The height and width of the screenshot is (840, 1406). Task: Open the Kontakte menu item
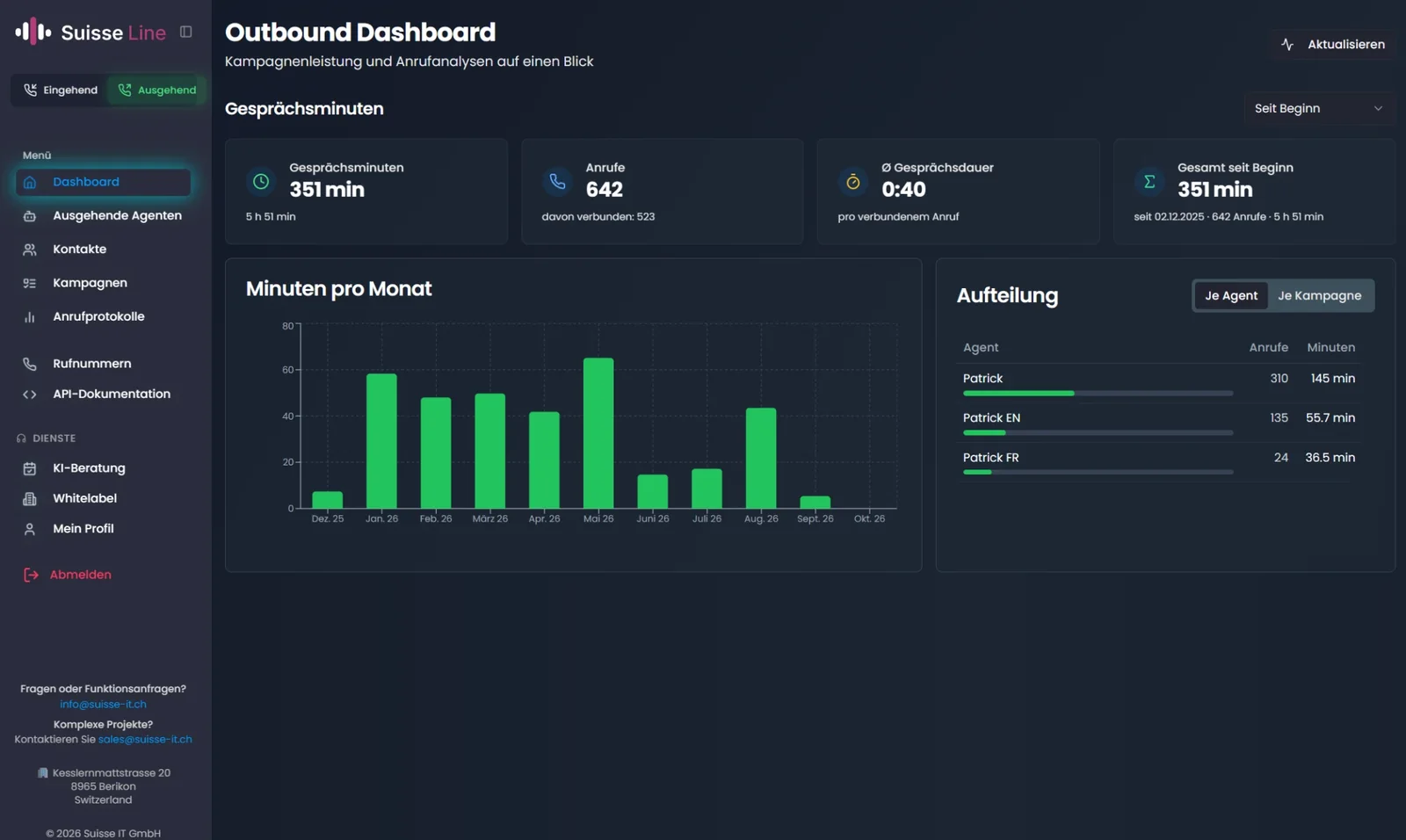[x=103, y=250]
